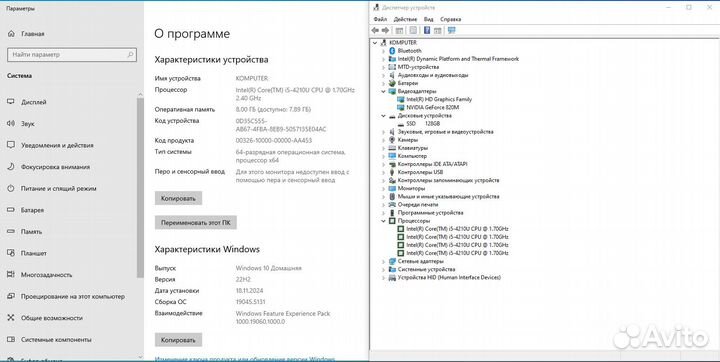Expand the Камеры node
The image size is (720, 362).
tap(383, 140)
